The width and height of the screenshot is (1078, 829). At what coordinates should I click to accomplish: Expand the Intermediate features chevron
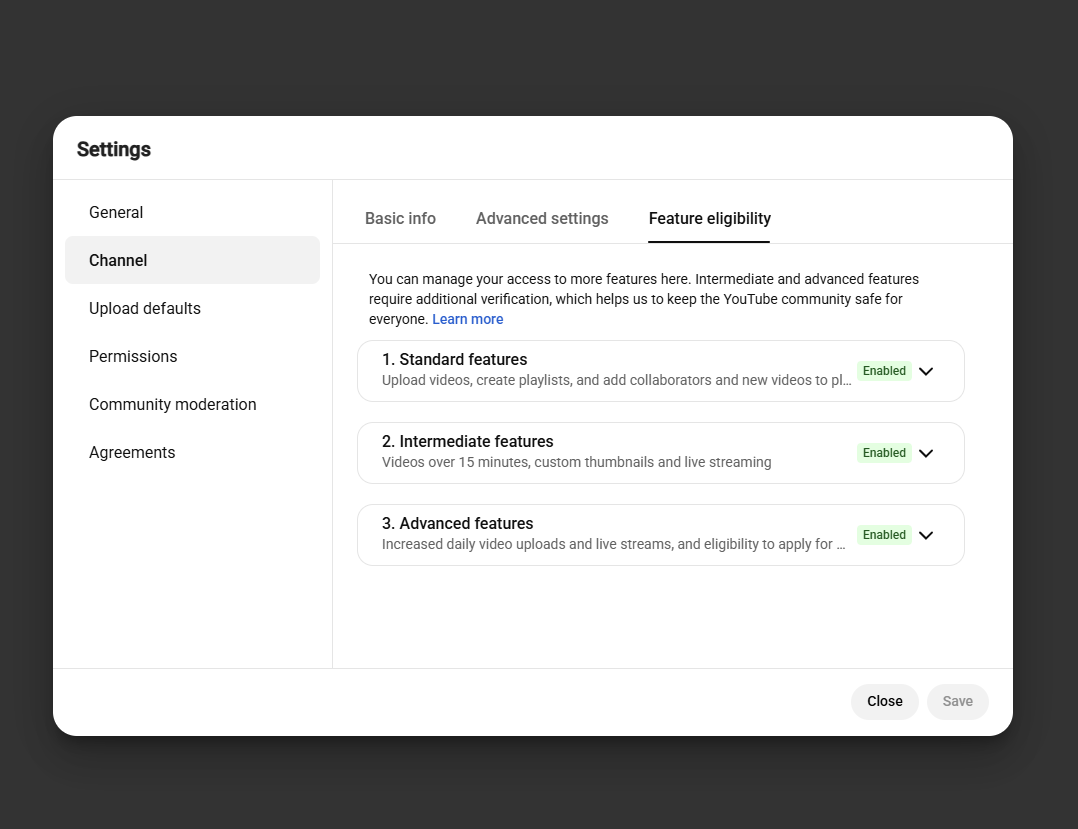tap(926, 453)
